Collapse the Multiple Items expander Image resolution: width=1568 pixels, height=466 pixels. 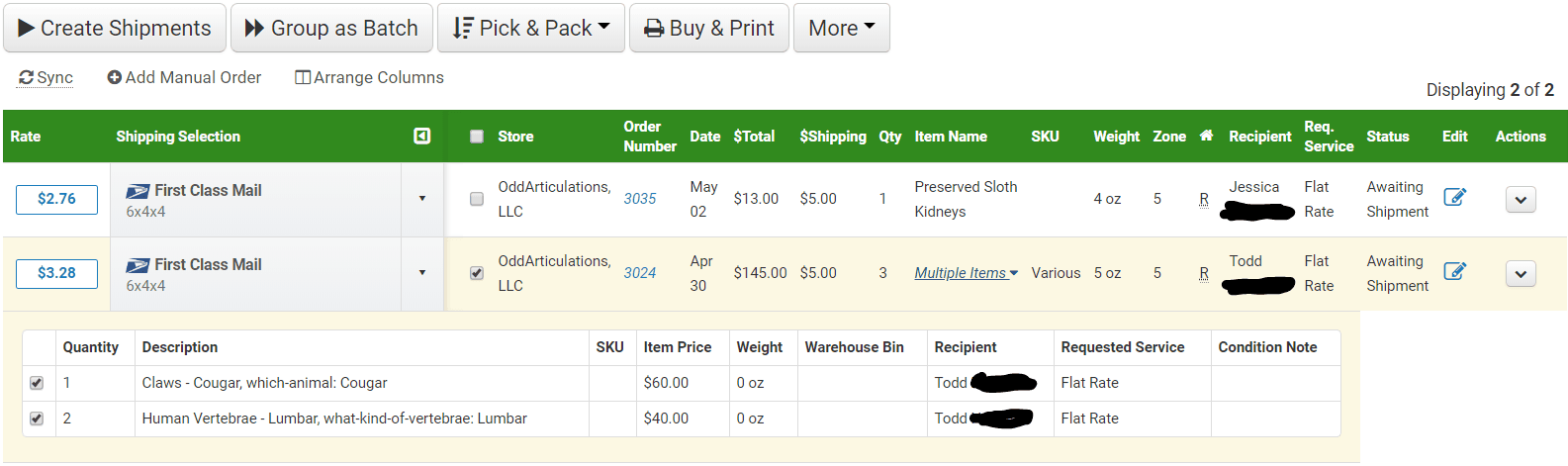[966, 273]
